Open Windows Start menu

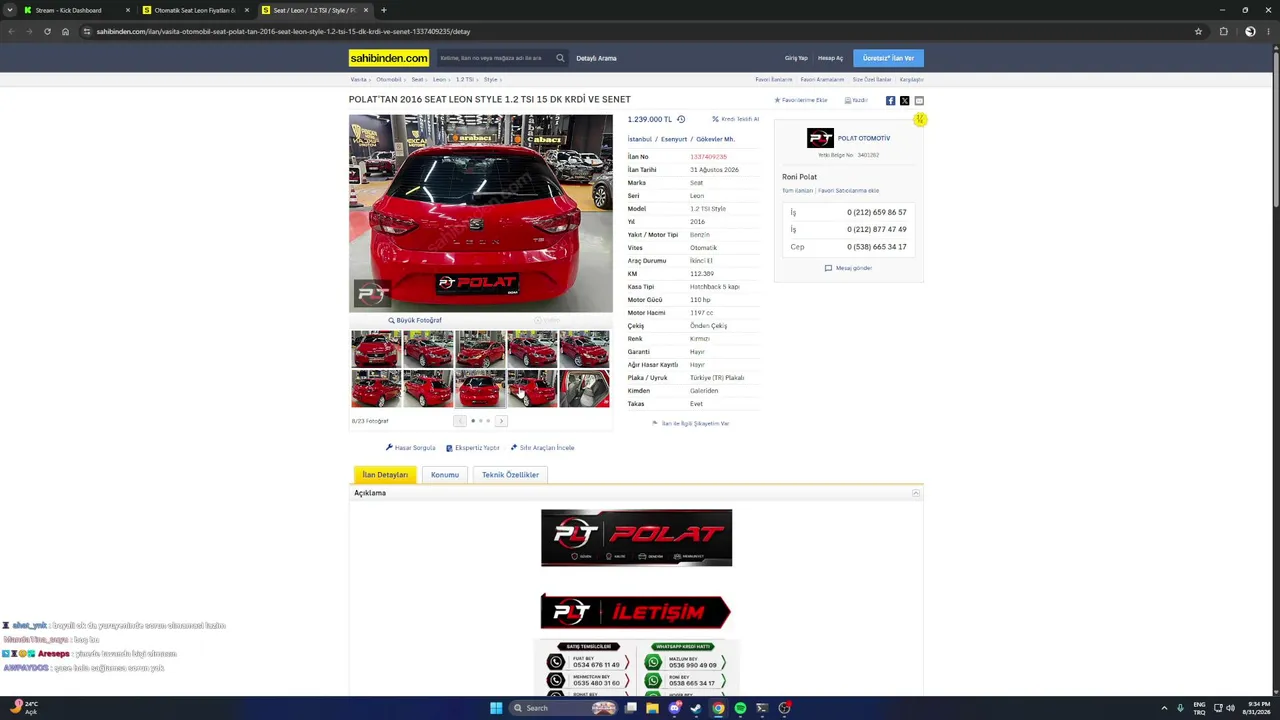coord(496,708)
